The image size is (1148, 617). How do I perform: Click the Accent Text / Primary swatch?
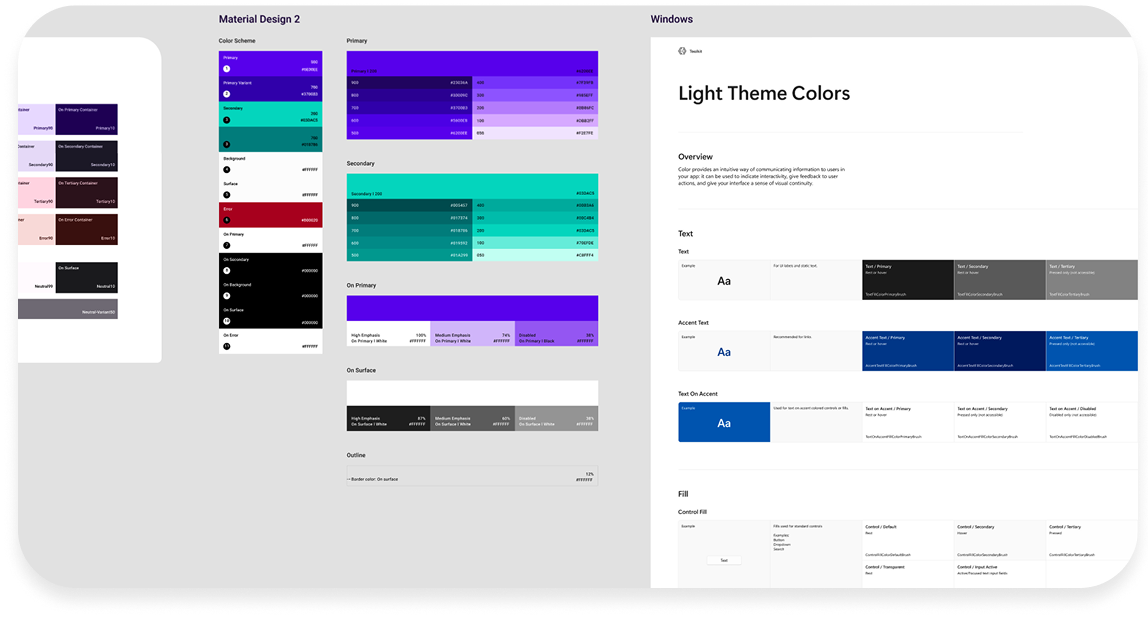pos(907,351)
